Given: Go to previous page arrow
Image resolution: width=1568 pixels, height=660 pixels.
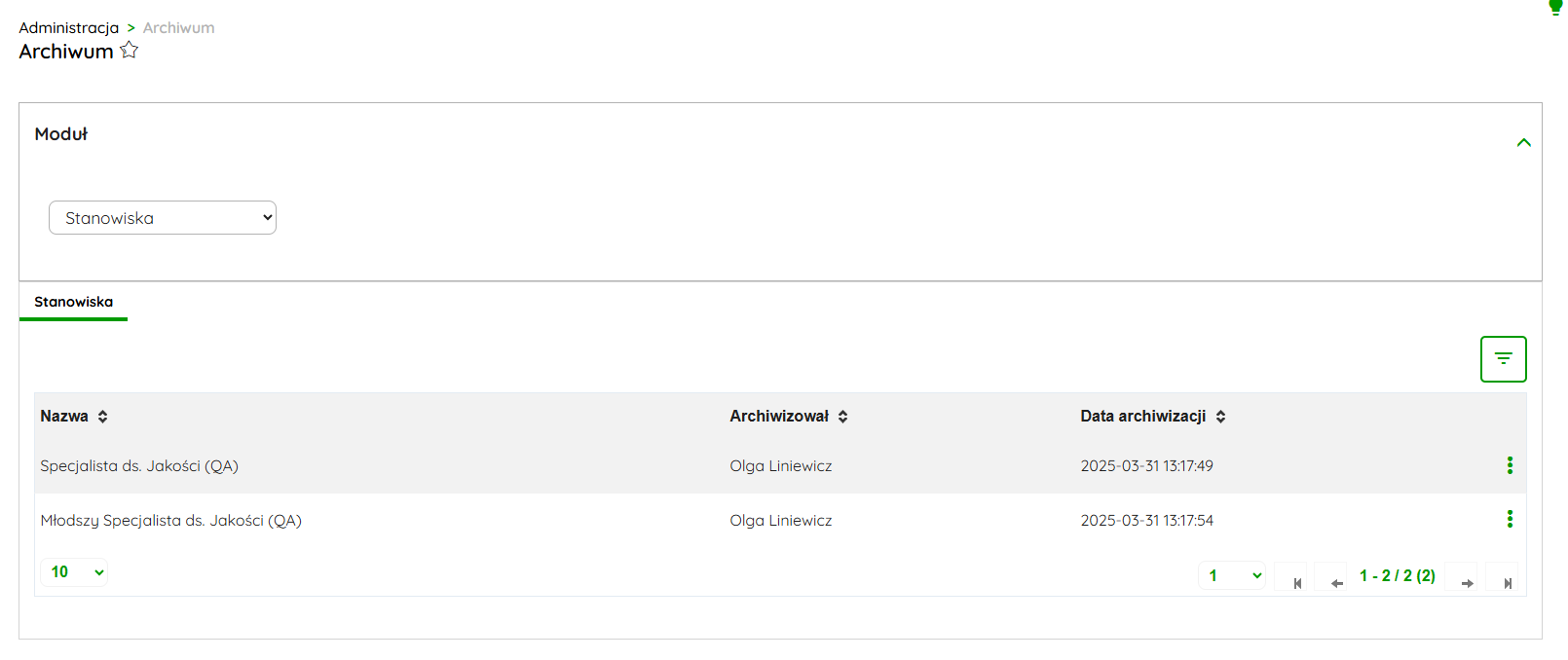Looking at the screenshot, I should click(x=1336, y=583).
